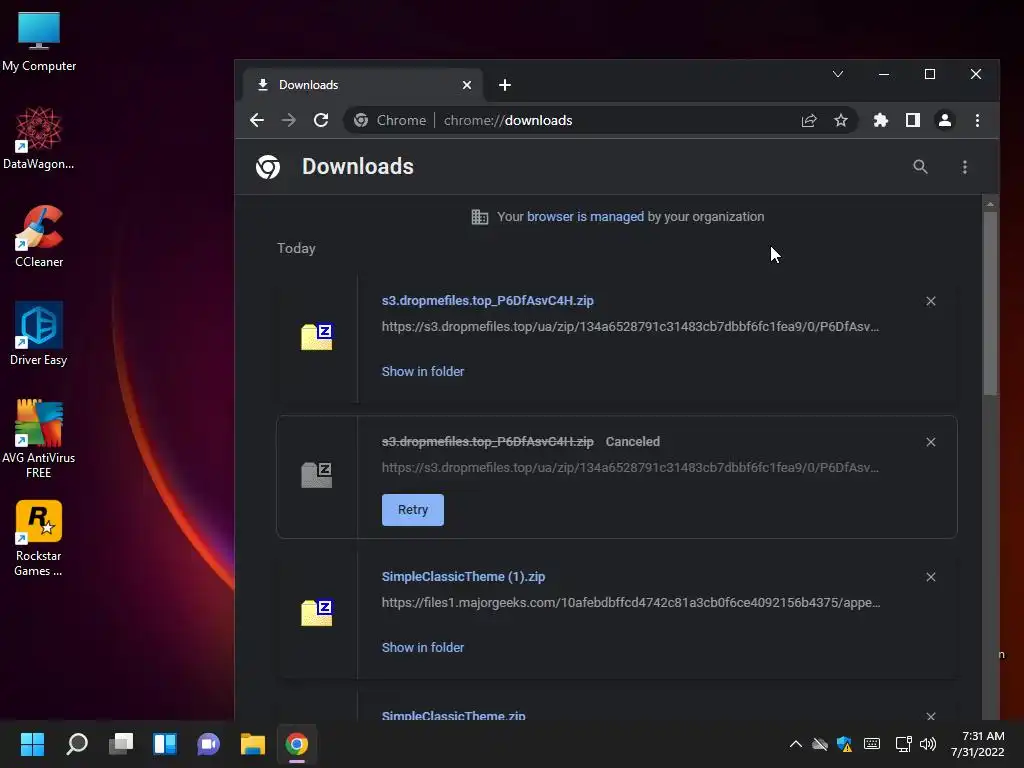Viewport: 1024px width, 768px height.
Task: Click the Chrome logo beside Downloads heading
Action: (x=268, y=167)
